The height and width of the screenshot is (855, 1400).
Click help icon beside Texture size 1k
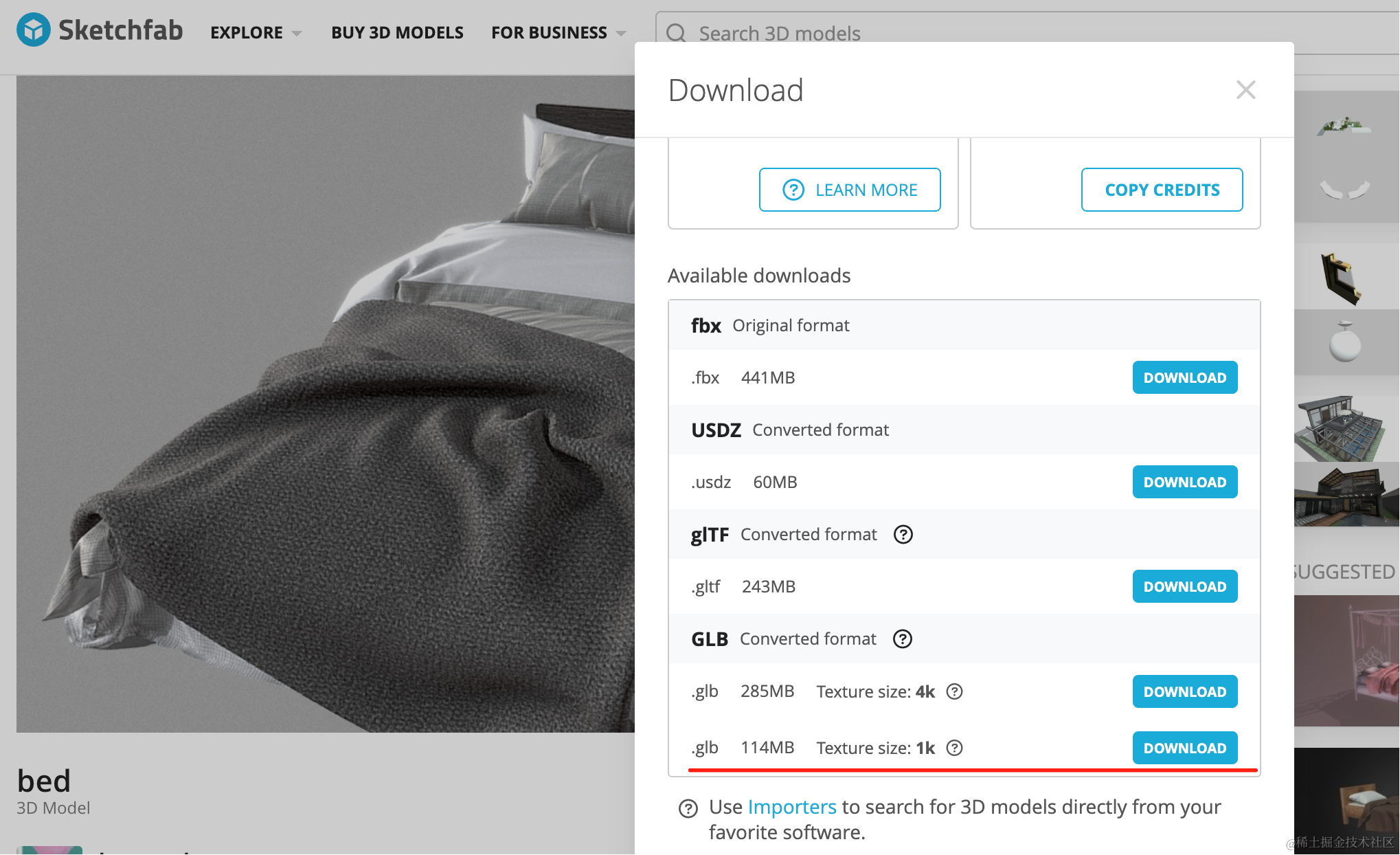pyautogui.click(x=954, y=748)
